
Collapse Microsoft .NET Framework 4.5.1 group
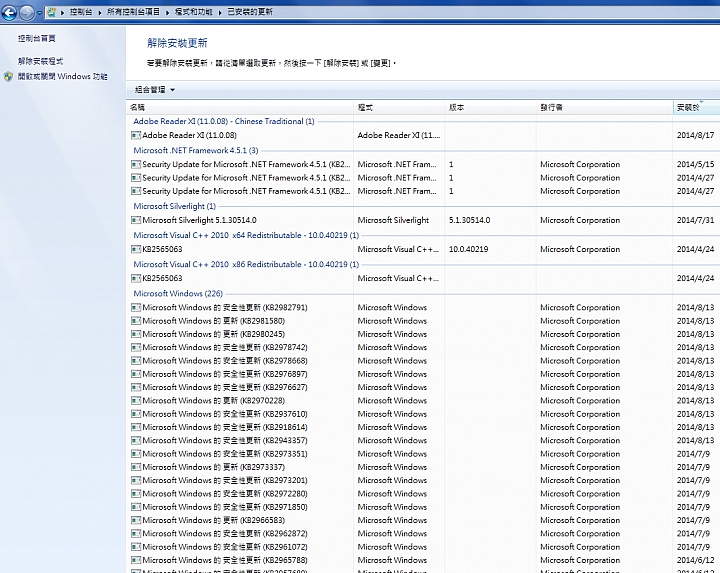196,150
